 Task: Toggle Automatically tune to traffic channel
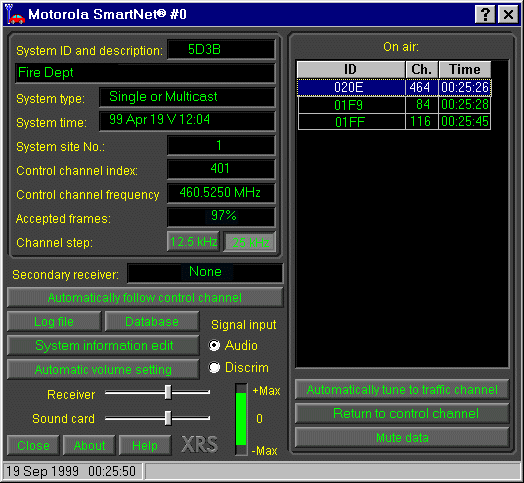[x=402, y=389]
